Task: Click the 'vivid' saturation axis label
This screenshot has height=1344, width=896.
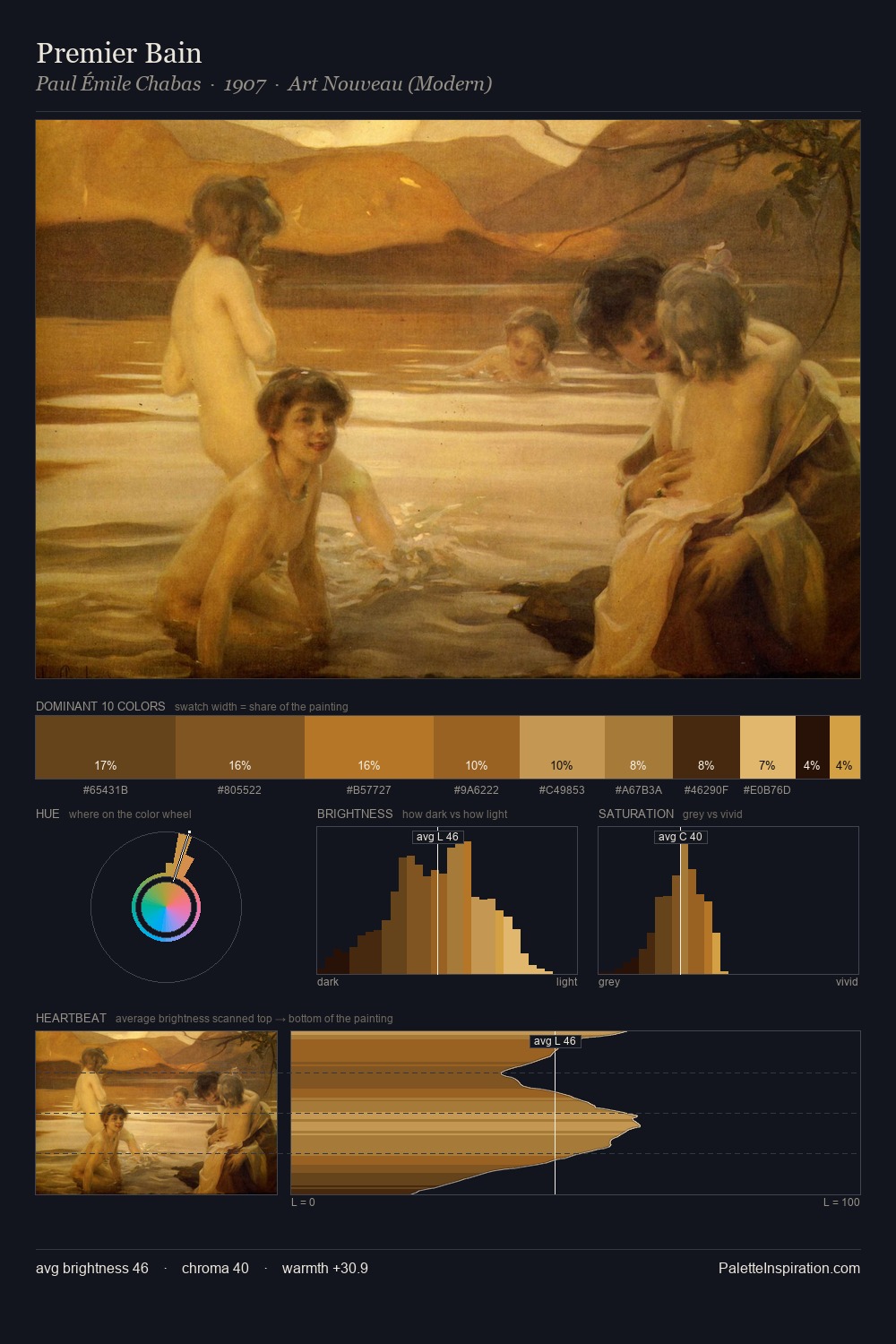Action: pyautogui.click(x=847, y=982)
